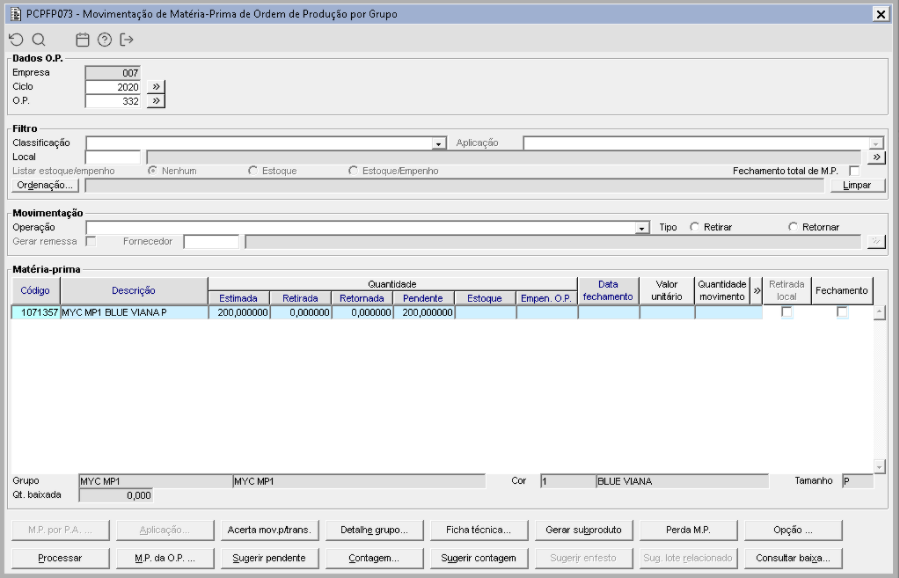899x578 pixels.
Task: Click Gerar subproduto button
Action: [584, 530]
